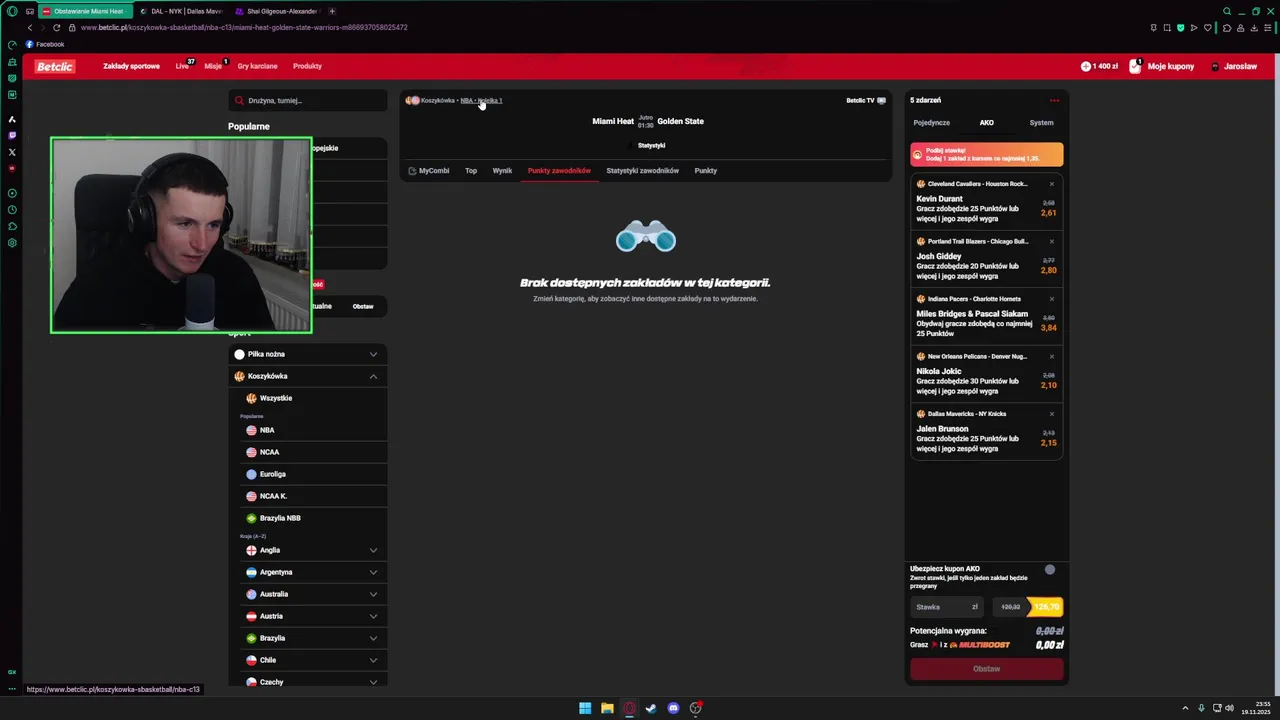Open the X sidebar icon
The width and height of the screenshot is (1280, 720).
(x=12, y=152)
